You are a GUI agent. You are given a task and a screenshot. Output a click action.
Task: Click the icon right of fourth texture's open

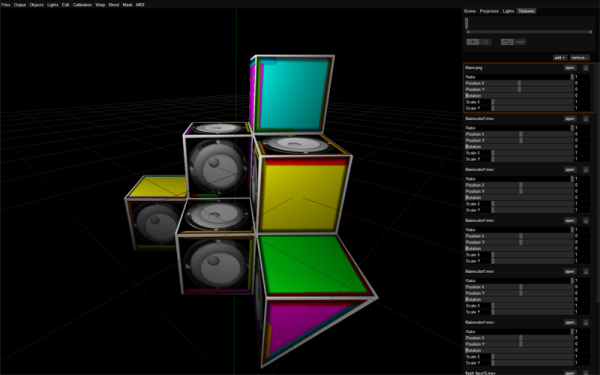586,220
